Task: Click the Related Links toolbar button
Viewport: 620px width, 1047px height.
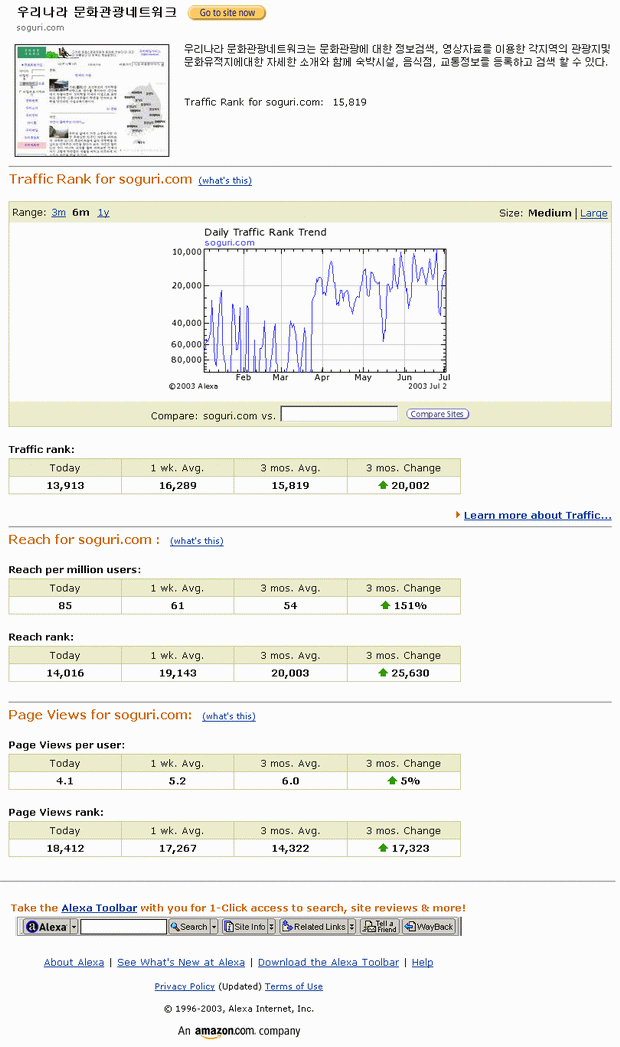Action: tap(314, 927)
